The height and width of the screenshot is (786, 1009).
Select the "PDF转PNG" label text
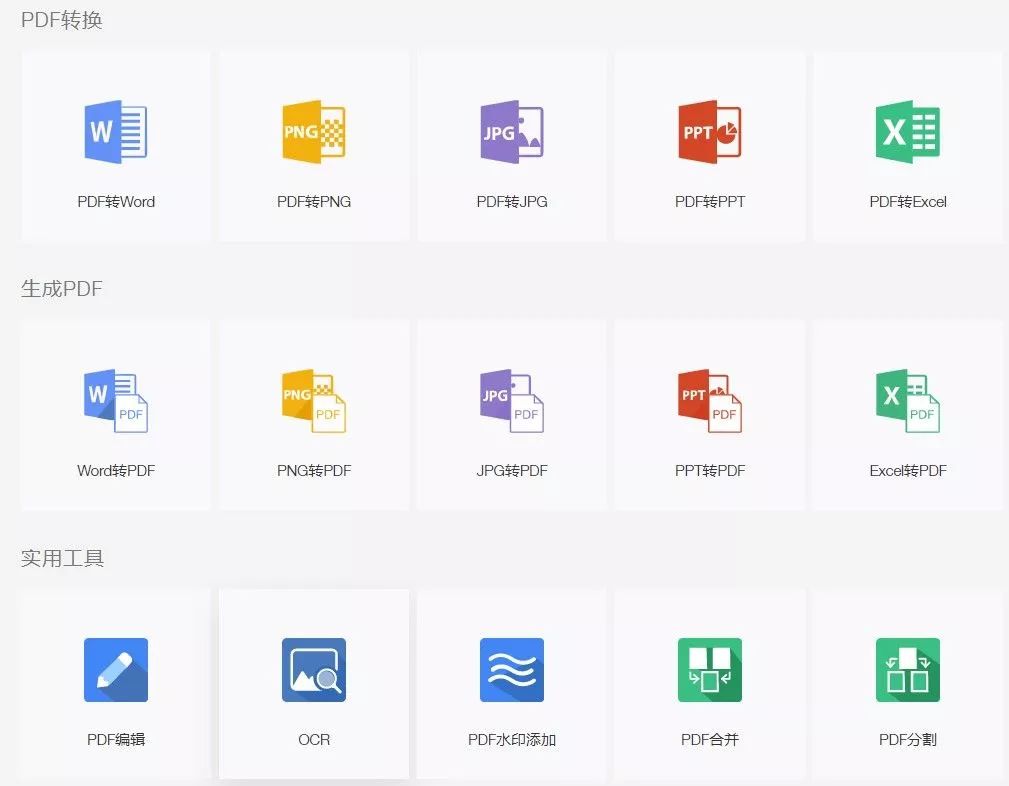pyautogui.click(x=314, y=201)
